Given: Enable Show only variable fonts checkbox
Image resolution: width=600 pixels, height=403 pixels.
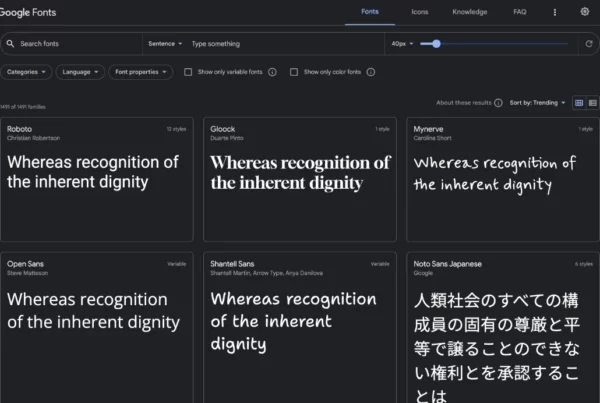Looking at the screenshot, I should pos(188,72).
